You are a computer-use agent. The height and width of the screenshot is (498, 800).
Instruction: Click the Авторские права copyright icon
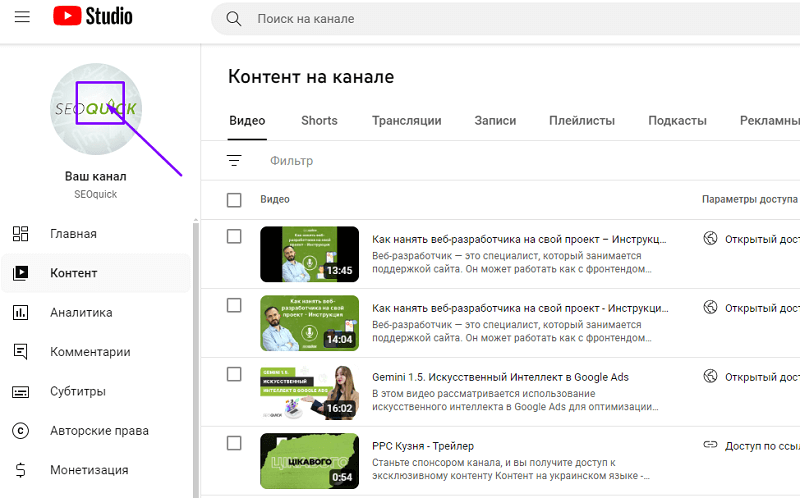coord(20,431)
